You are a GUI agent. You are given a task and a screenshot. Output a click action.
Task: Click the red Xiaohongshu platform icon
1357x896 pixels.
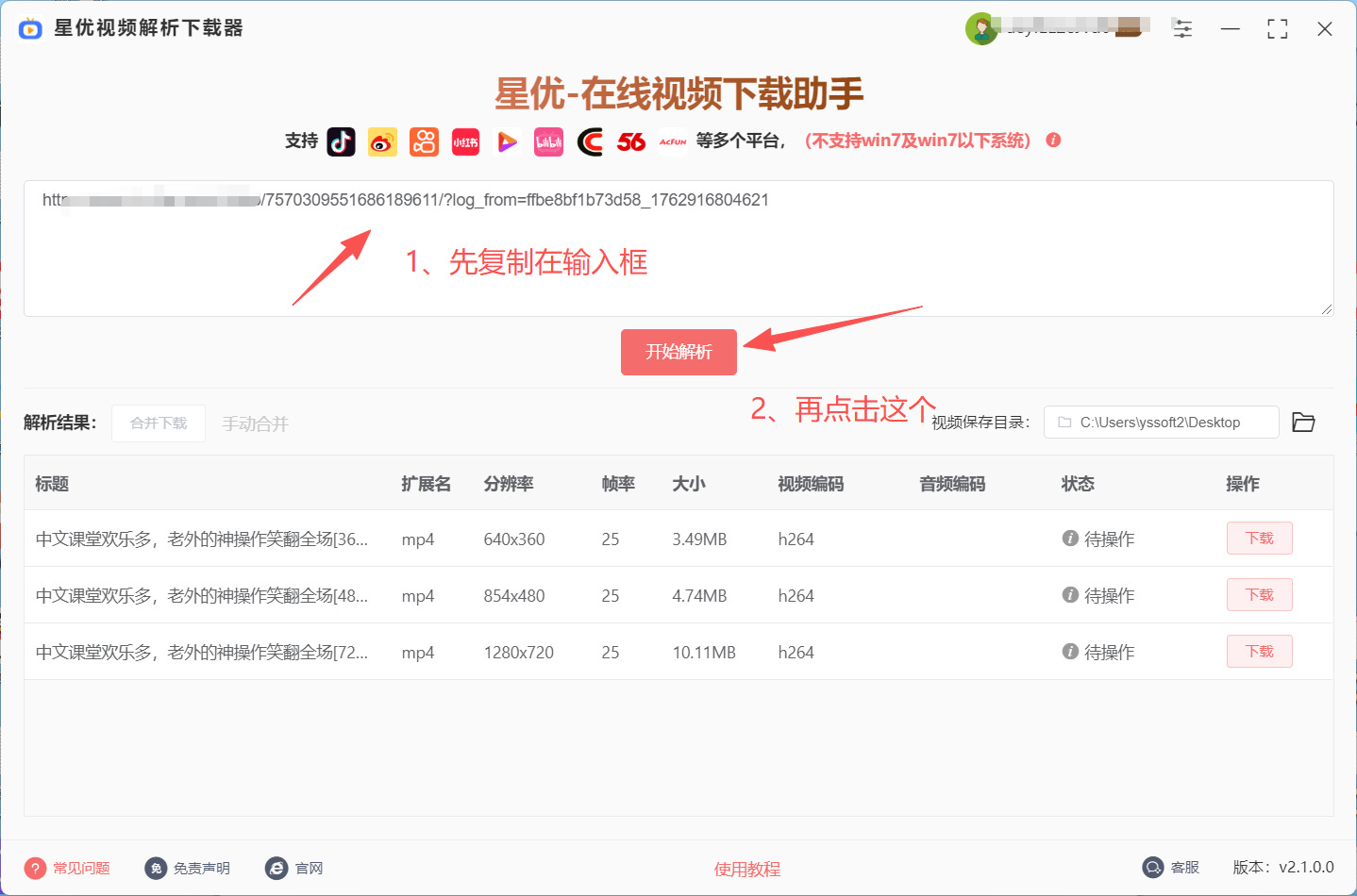[465, 141]
